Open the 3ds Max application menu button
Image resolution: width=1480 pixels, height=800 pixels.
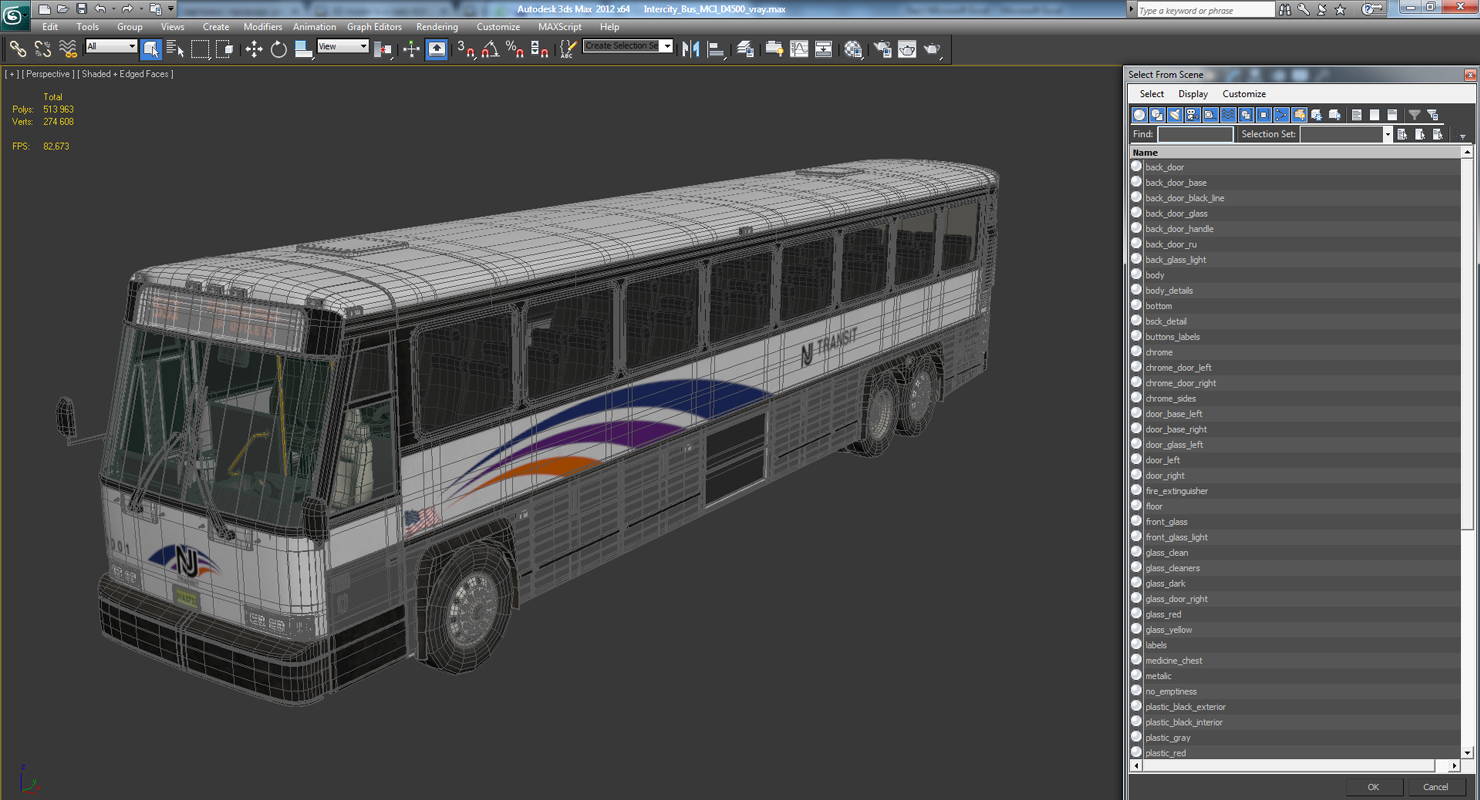(x=15, y=14)
